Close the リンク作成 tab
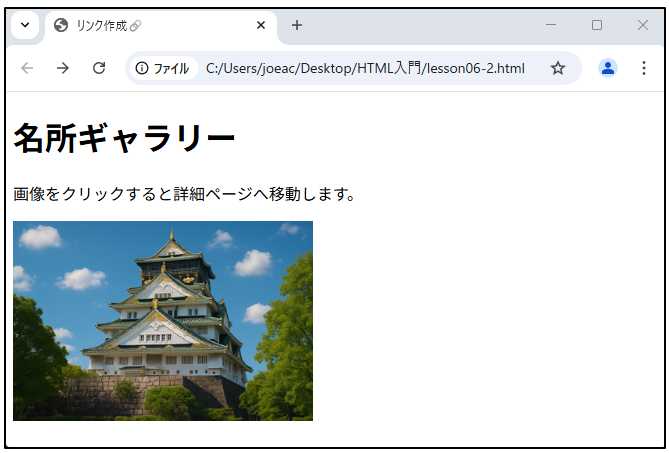Image resolution: width=669 pixels, height=453 pixels. pyautogui.click(x=261, y=25)
